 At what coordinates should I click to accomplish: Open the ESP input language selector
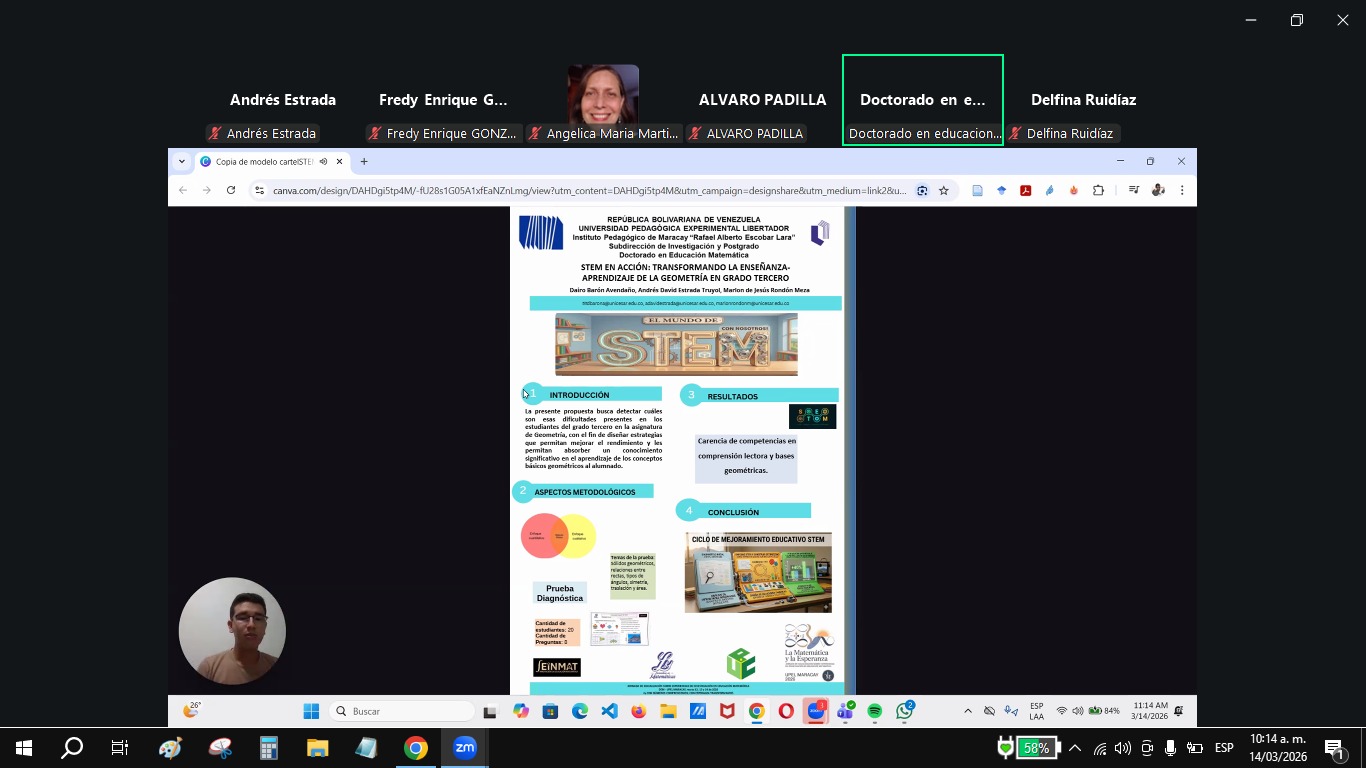click(1224, 748)
